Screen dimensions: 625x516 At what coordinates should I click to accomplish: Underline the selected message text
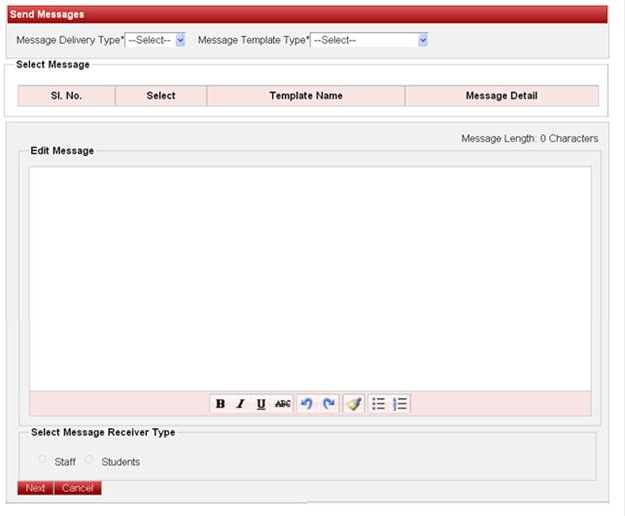(261, 404)
